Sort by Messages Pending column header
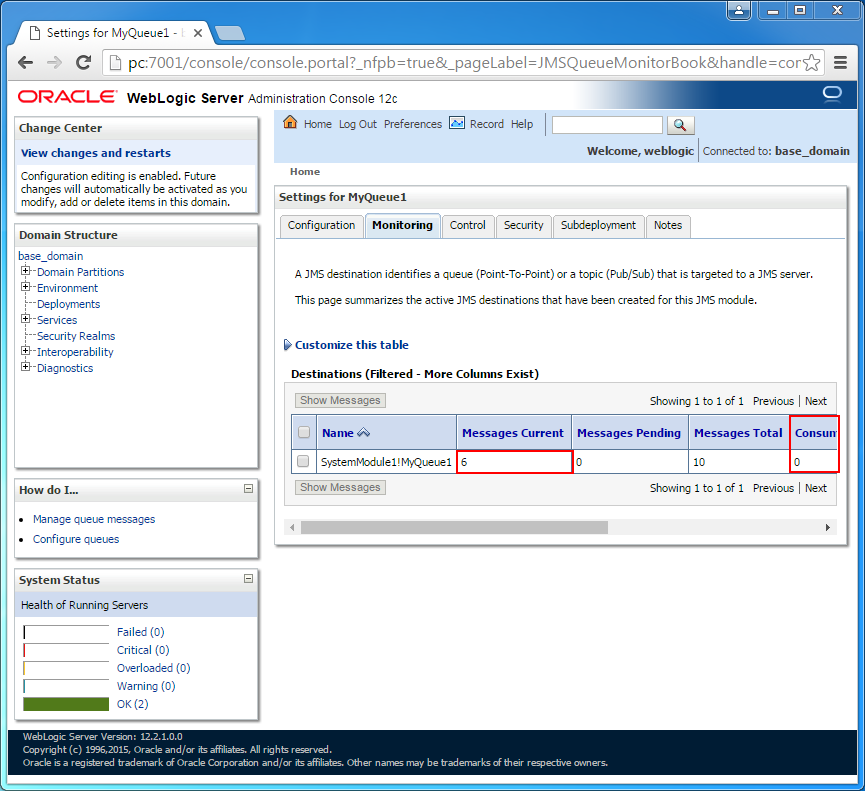The height and width of the screenshot is (791, 865). [x=629, y=433]
